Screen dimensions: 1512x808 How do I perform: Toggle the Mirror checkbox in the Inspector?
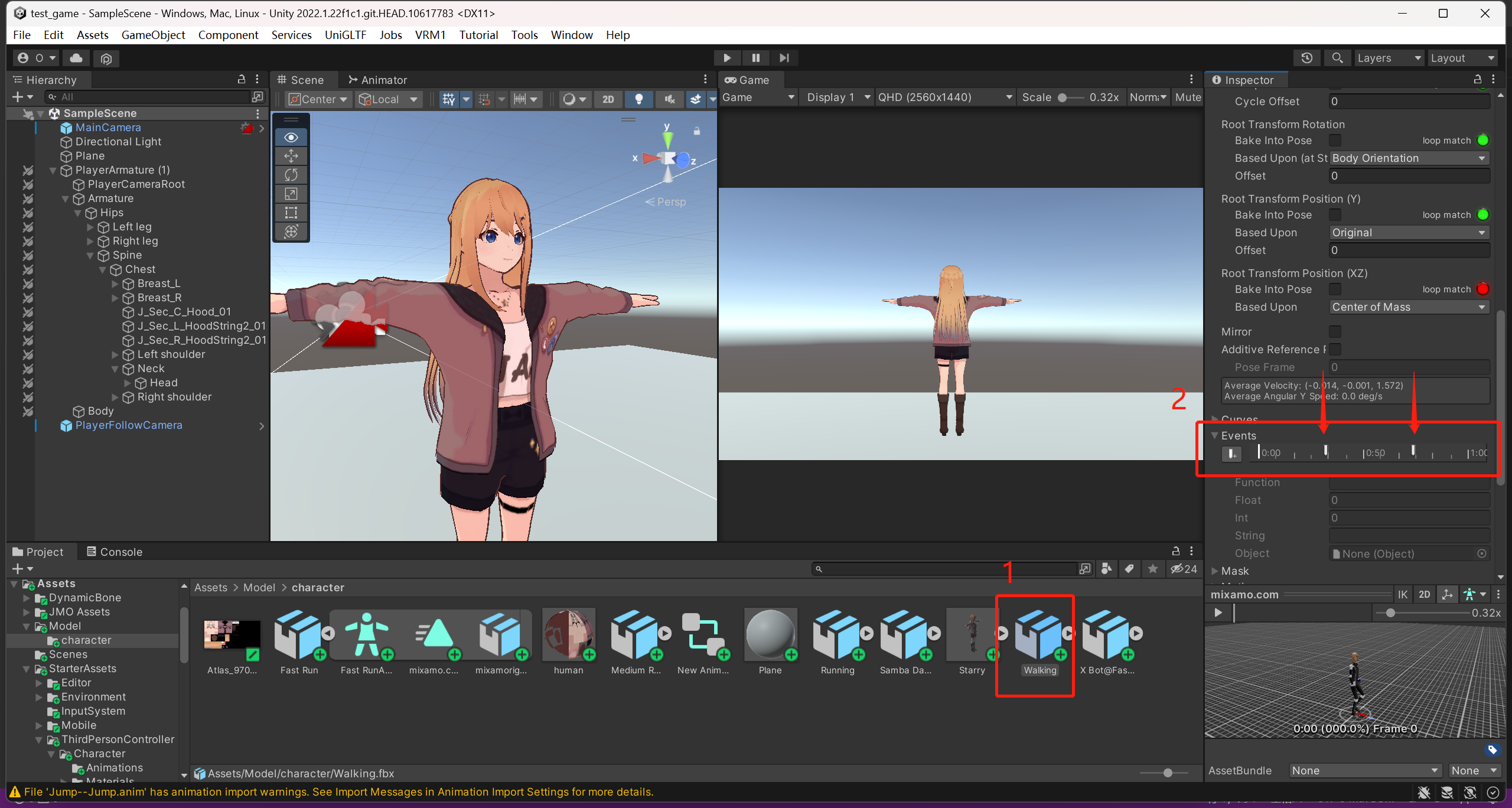coord(1335,331)
